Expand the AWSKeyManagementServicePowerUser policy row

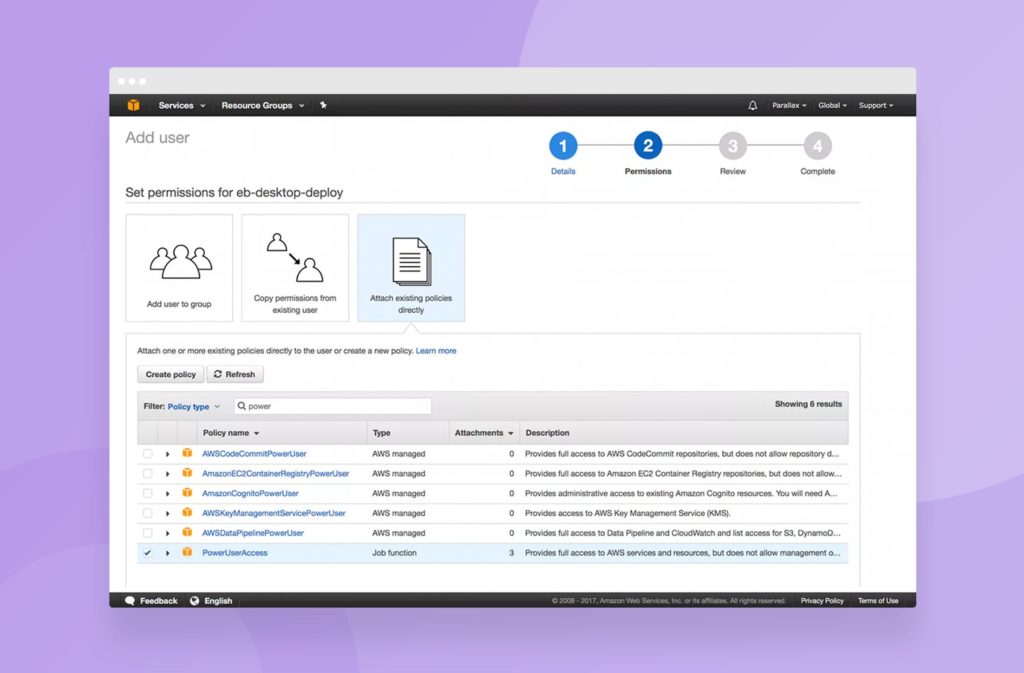pos(168,513)
